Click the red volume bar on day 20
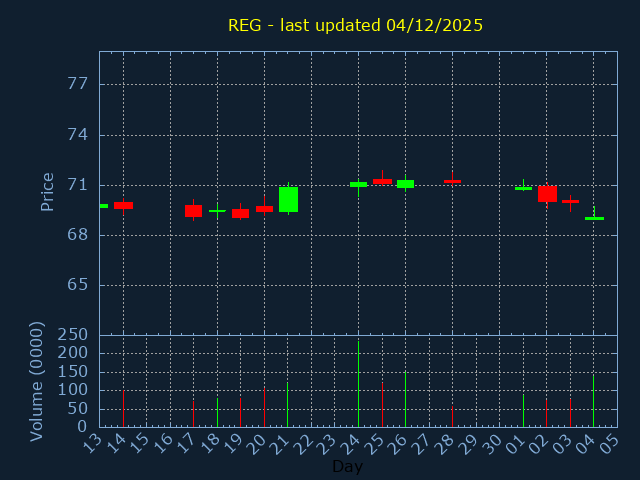The height and width of the screenshot is (480, 640). coord(264,407)
